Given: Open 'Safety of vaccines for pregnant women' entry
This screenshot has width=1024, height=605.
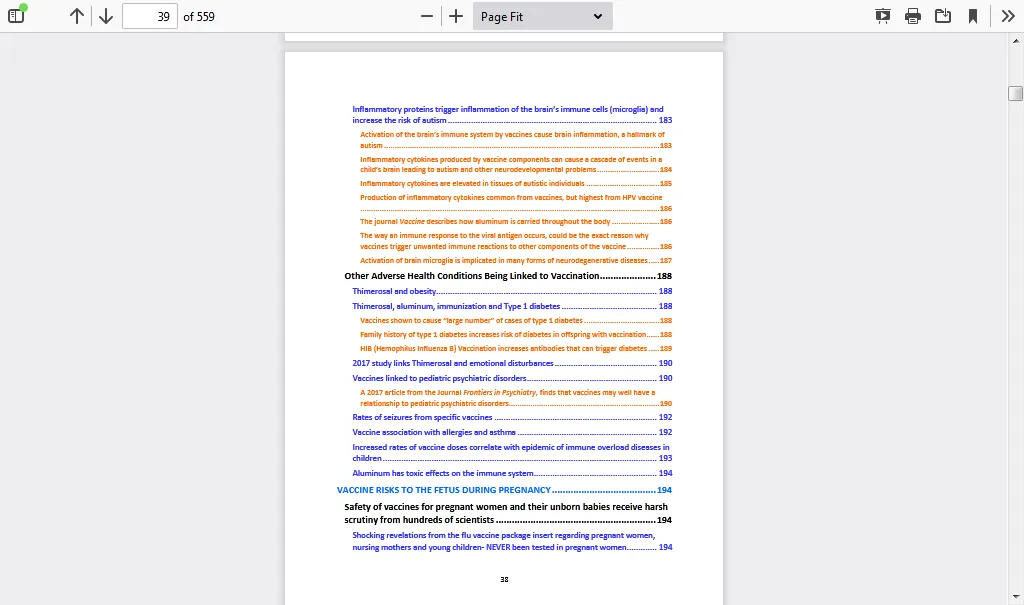Looking at the screenshot, I should [x=508, y=514].
